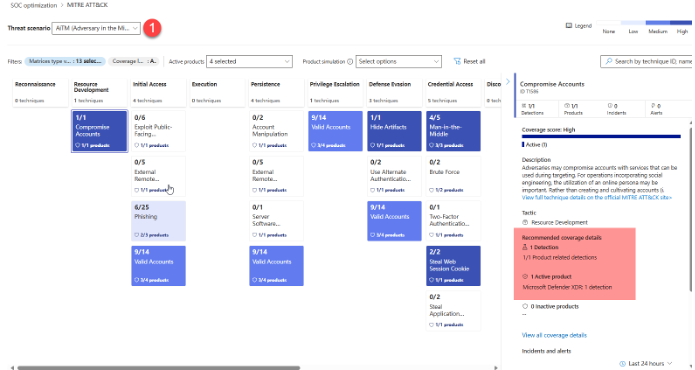Viewport: 695px width, 370px height.
Task: Open View all coverage details link
Action: (x=554, y=335)
